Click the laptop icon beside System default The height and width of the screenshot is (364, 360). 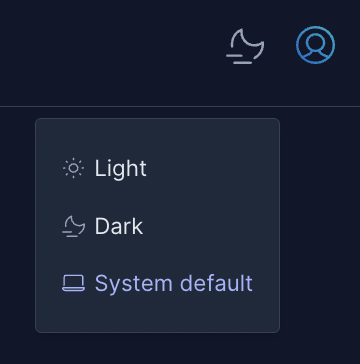[x=73, y=284]
